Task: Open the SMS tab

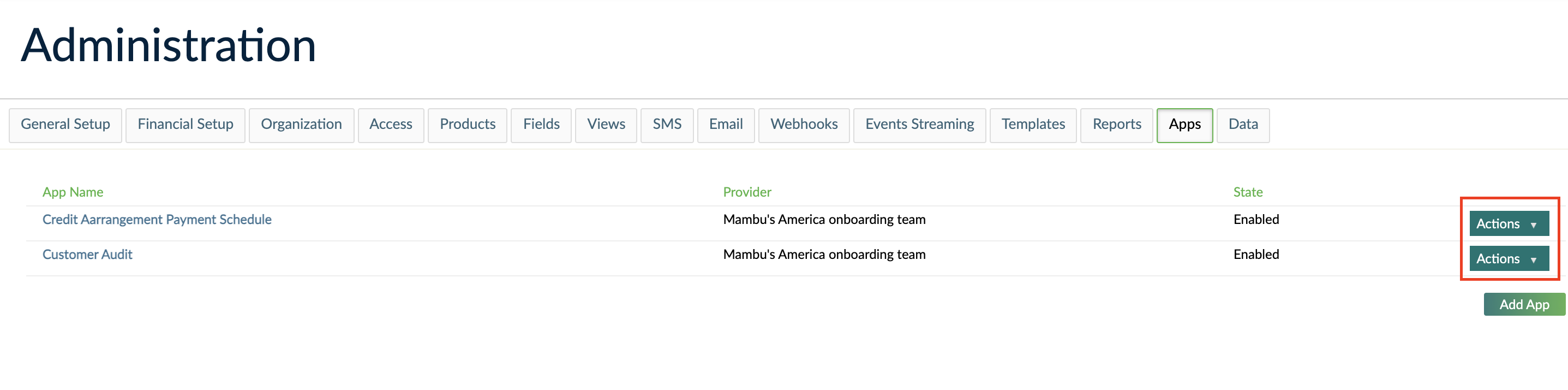Action: coord(667,125)
